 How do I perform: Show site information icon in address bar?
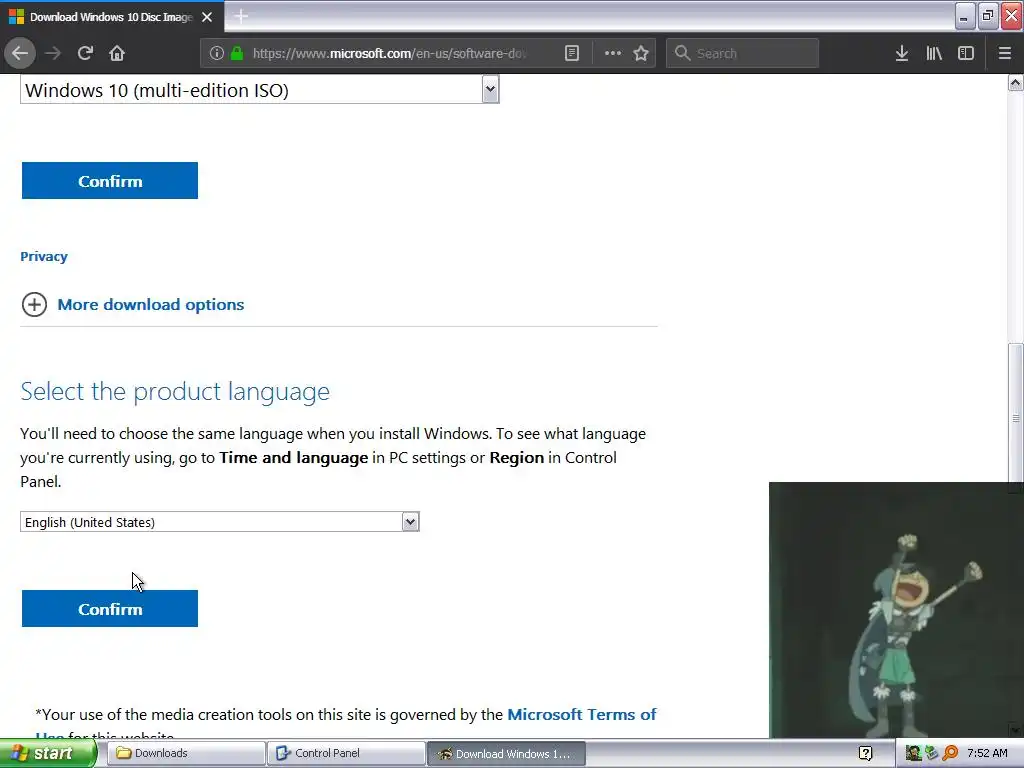216,53
